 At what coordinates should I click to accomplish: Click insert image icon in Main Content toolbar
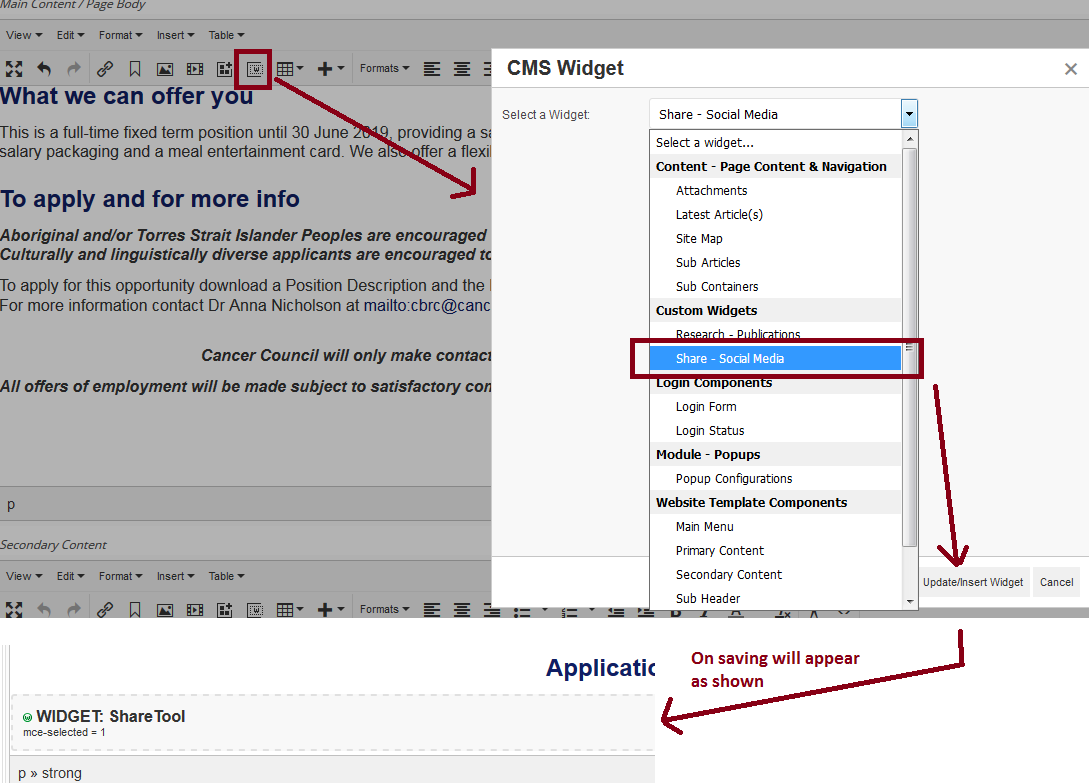pos(165,69)
